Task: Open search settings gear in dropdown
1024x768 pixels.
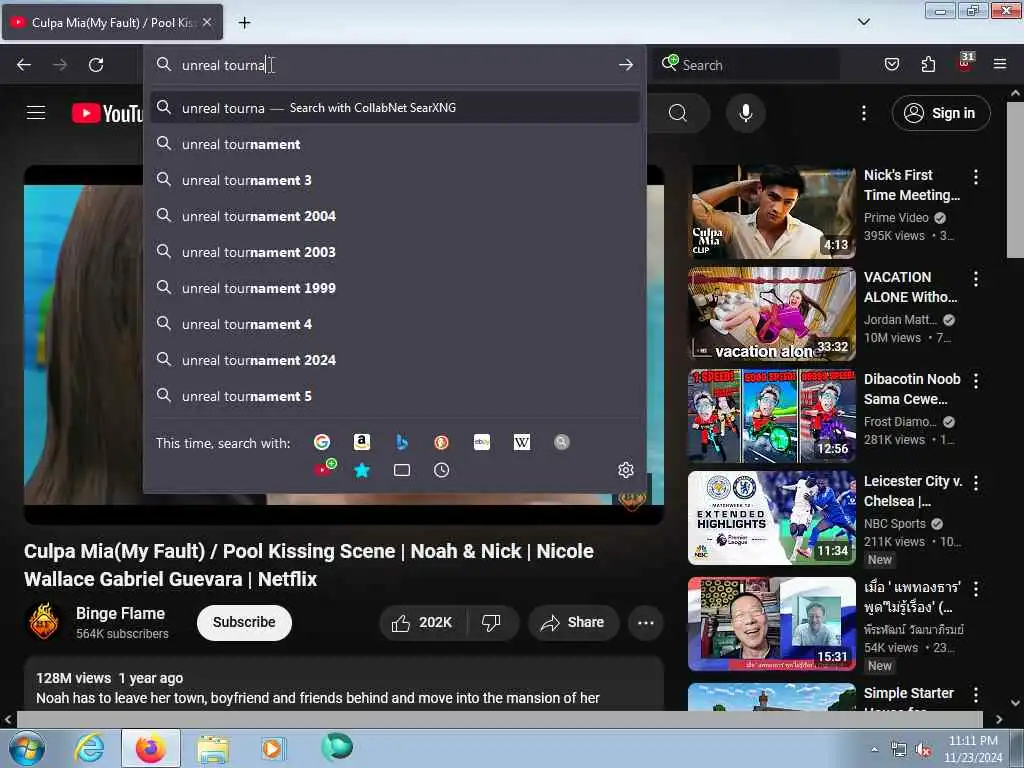Action: [626, 470]
